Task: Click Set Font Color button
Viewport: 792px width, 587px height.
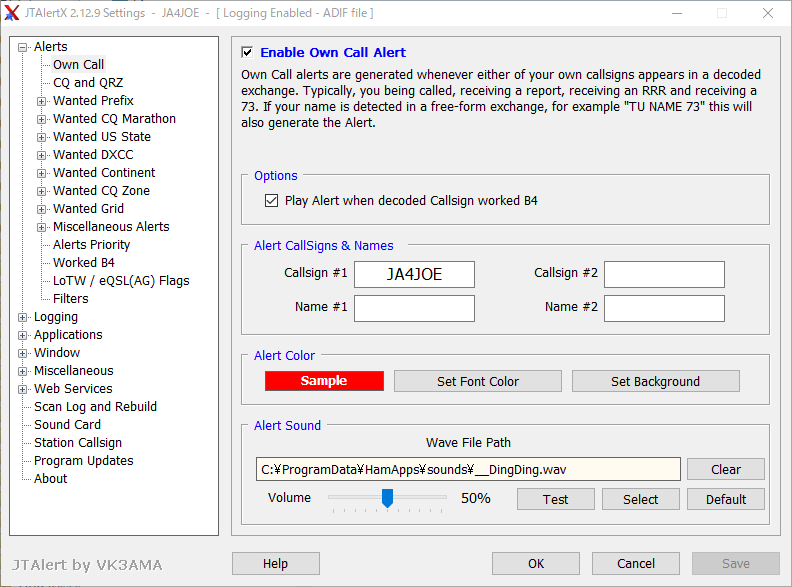Action: click(x=478, y=381)
